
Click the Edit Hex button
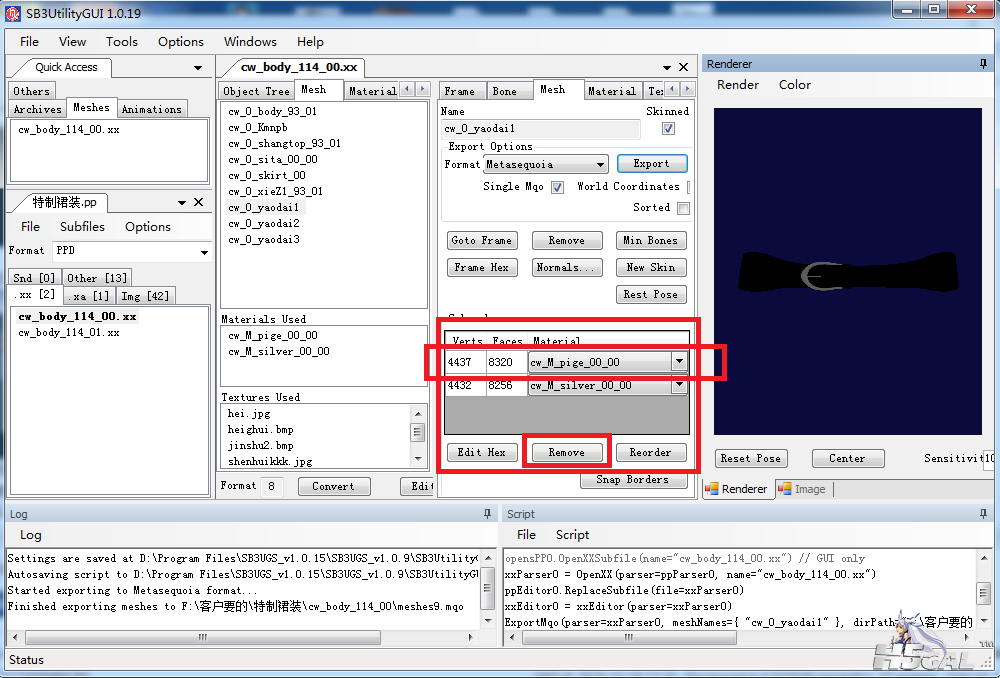482,452
